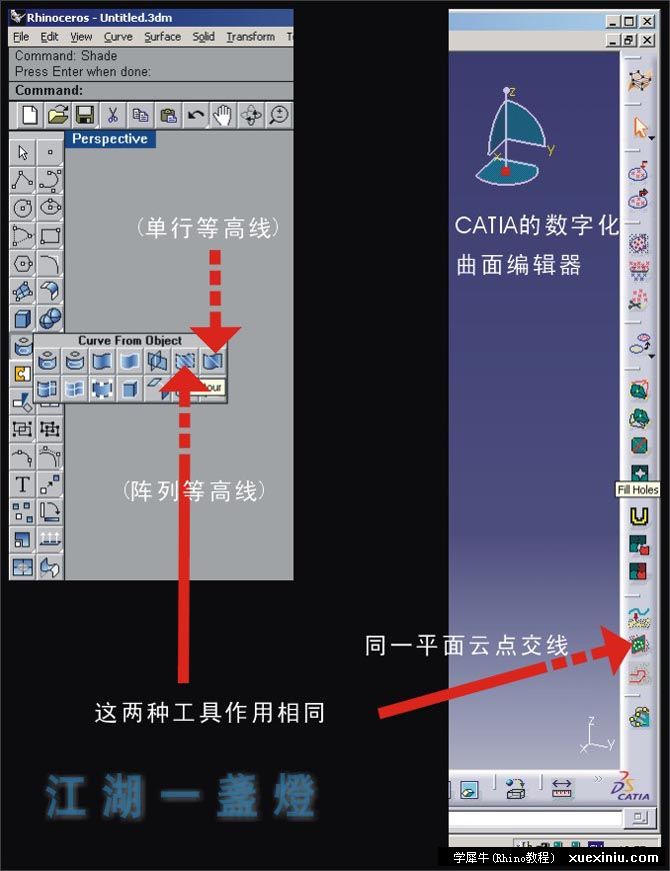The width and height of the screenshot is (670, 871).
Task: Select the Circle tool
Action: point(23,208)
